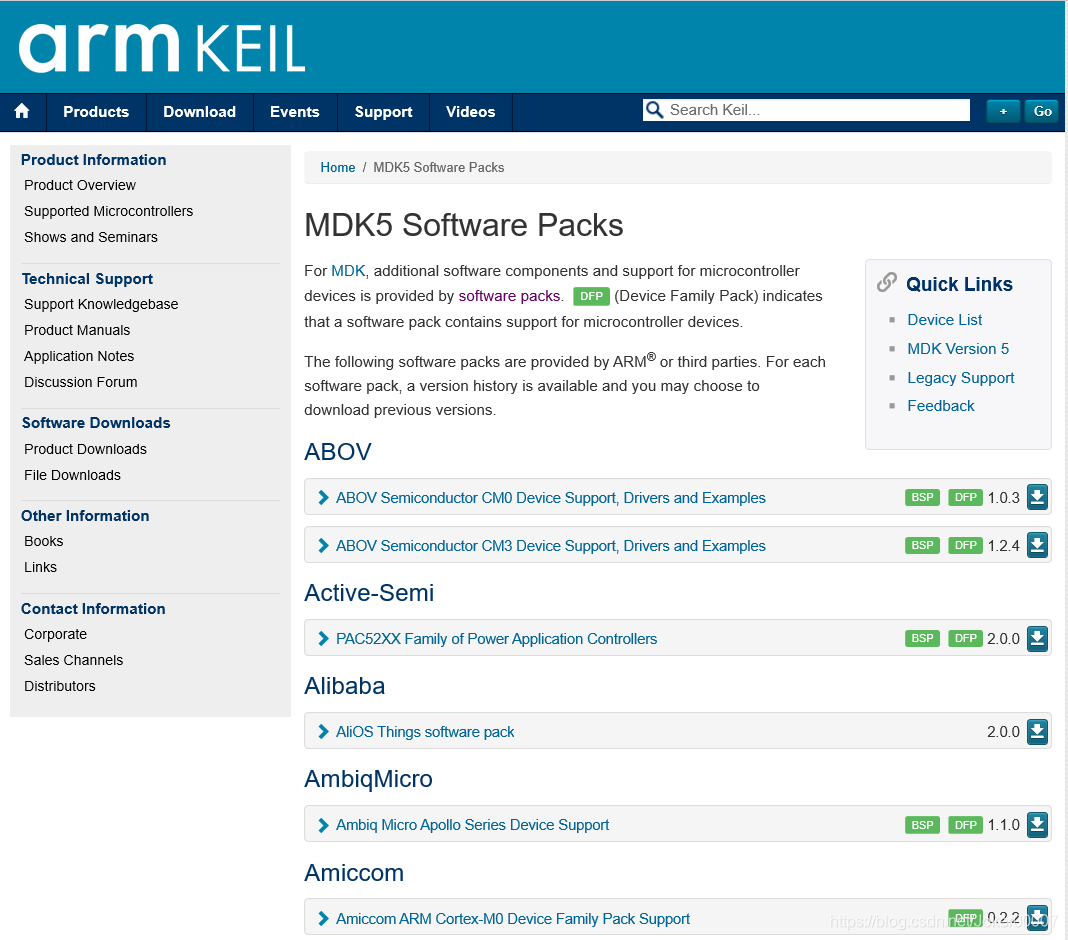The height and width of the screenshot is (940, 1068).
Task: Open Supported Microcontrollers in sidebar
Action: [108, 211]
